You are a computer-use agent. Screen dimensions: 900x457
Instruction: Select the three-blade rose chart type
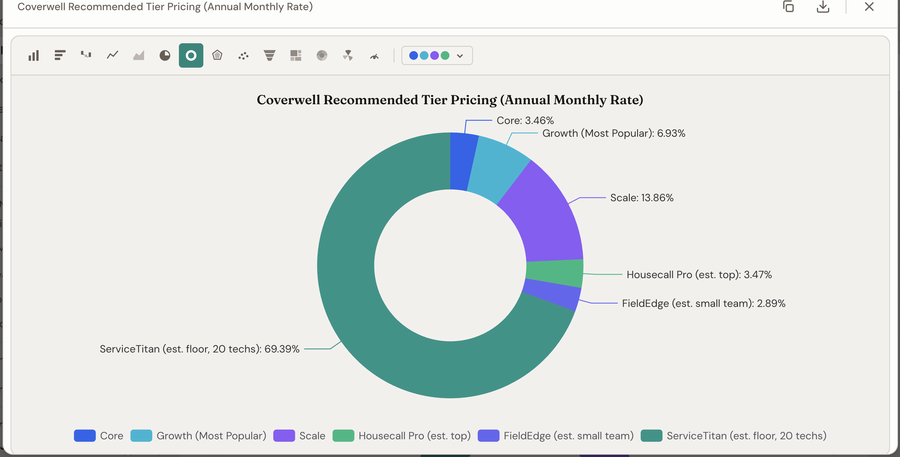pos(348,56)
